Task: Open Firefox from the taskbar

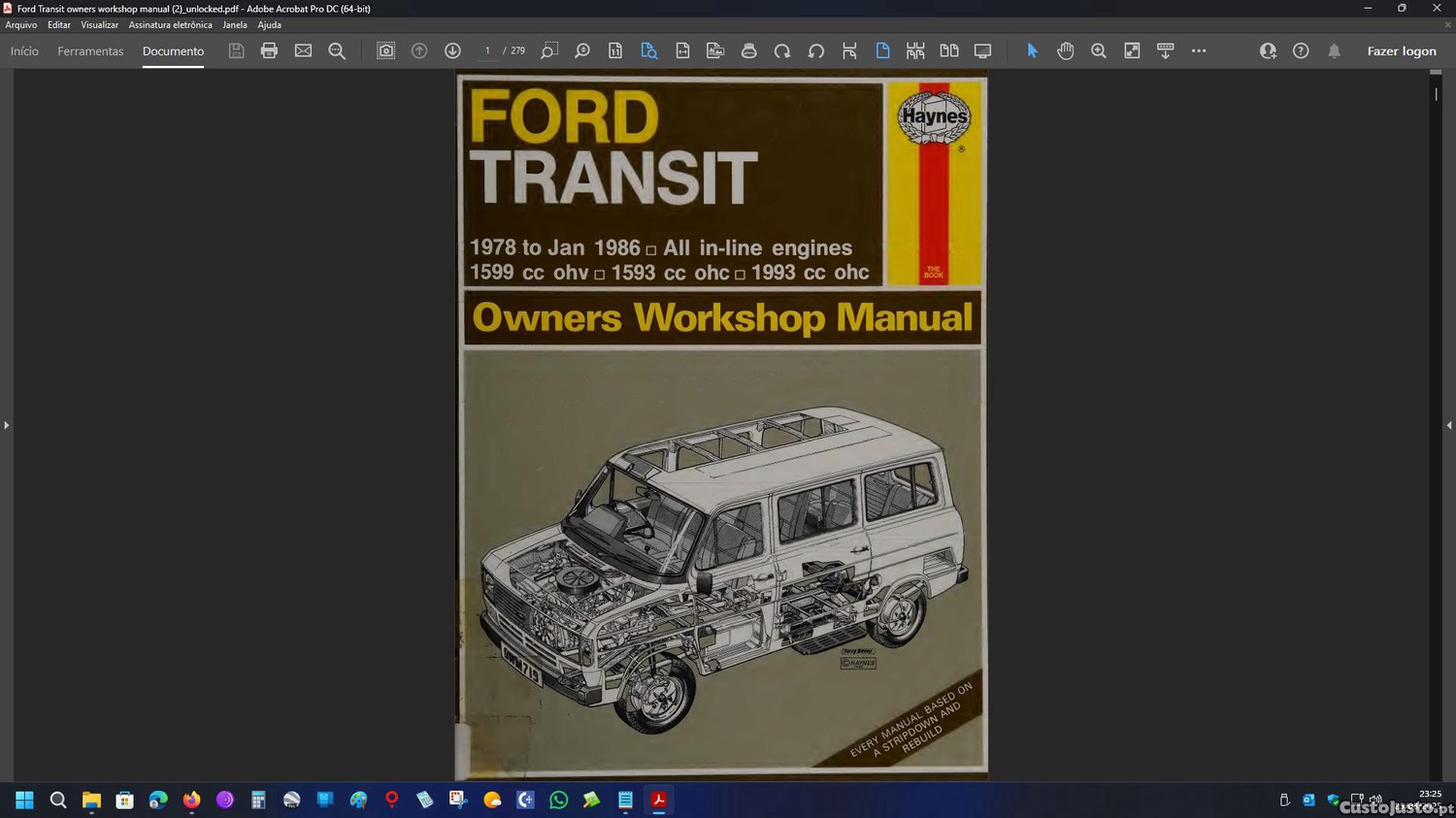Action: pyautogui.click(x=191, y=800)
